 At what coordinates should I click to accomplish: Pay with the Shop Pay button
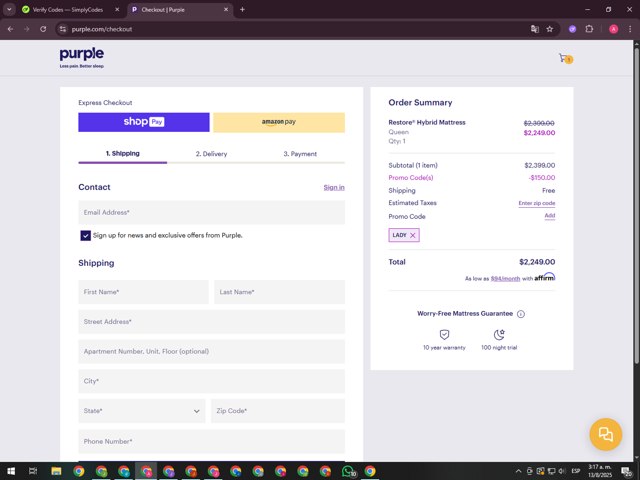pos(144,122)
